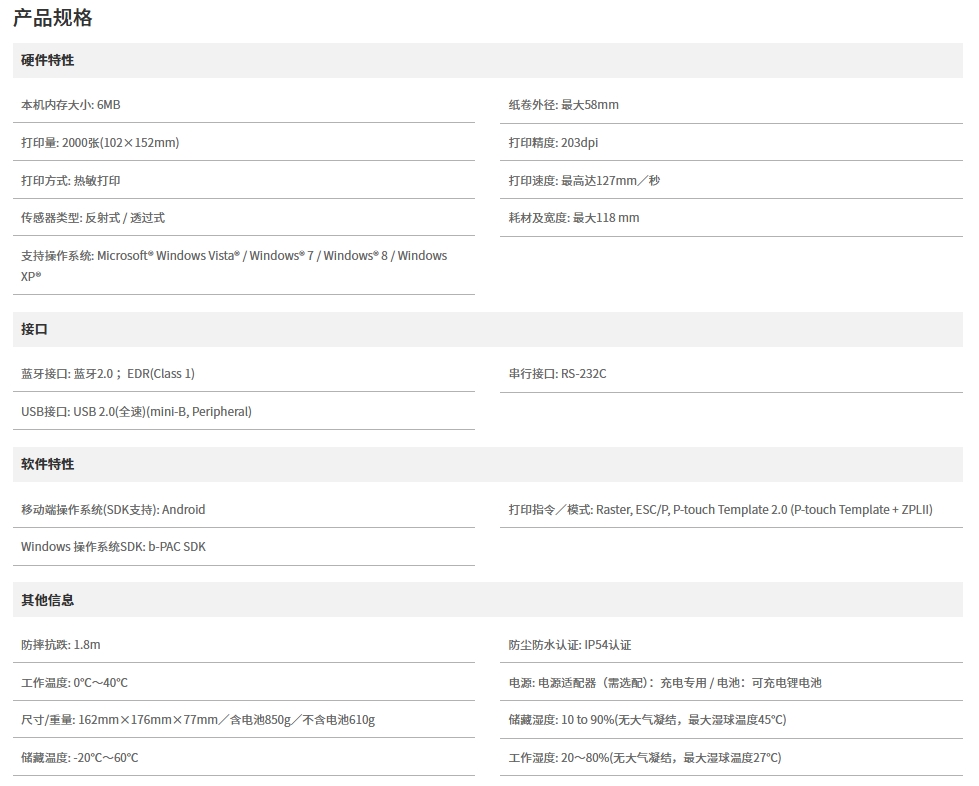Click the 支持操作系统 Windows text
Viewport: 979px width, 786px height.
[x=234, y=256]
